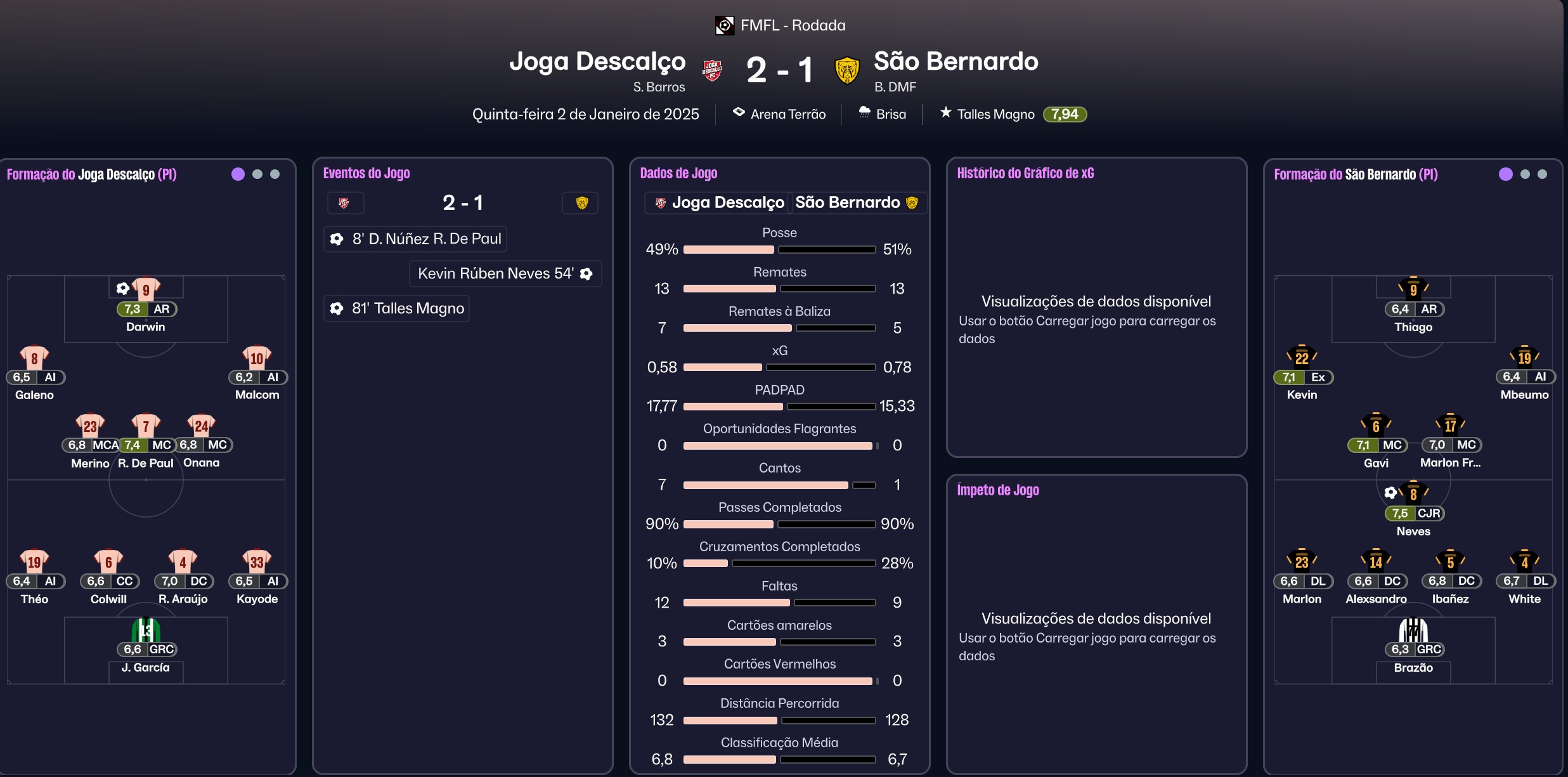
Task: Click São Bernardo crest in Eventos do Jogo
Action: coord(581,202)
